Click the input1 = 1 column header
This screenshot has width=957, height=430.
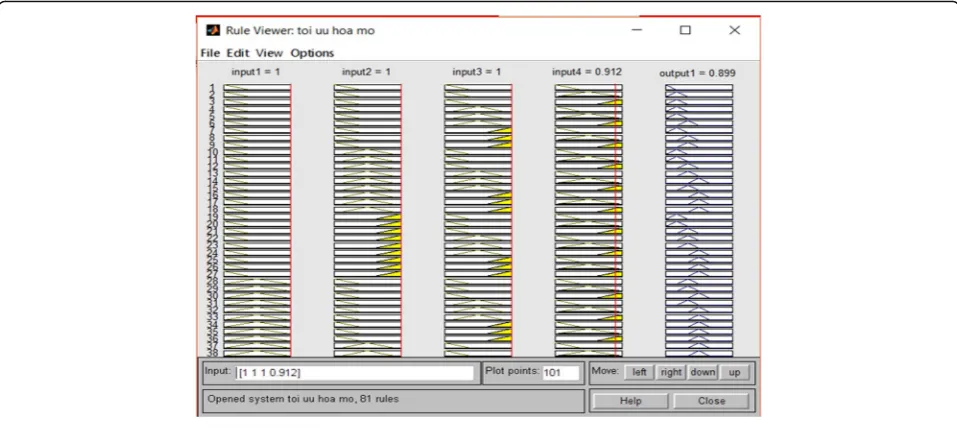(256, 72)
